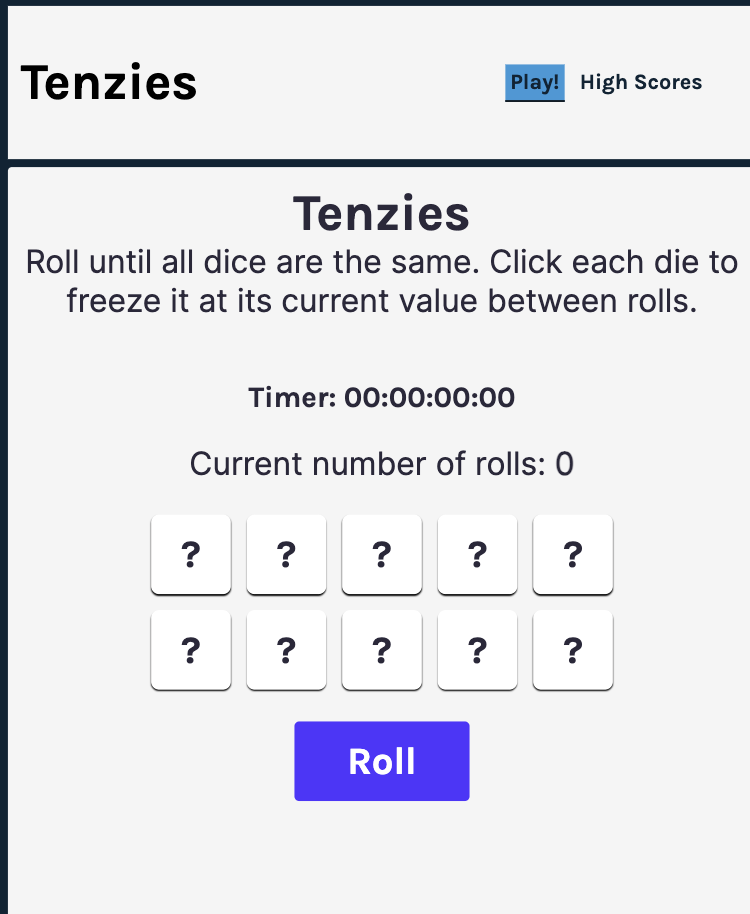Freeze the first die in the top row
Viewport: 750px width, 914px height.
point(191,554)
